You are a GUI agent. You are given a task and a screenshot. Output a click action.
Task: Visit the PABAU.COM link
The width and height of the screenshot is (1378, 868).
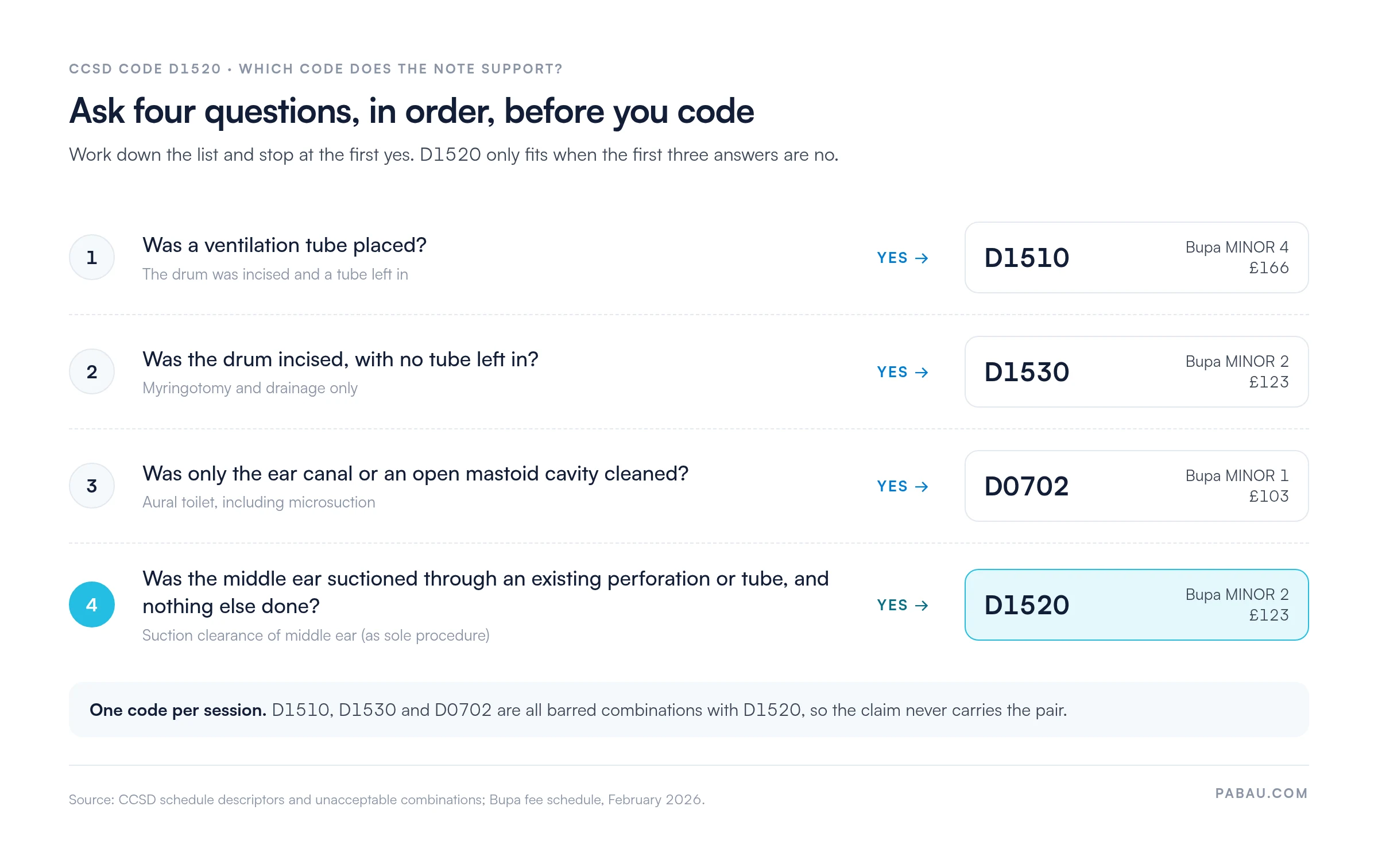tap(1261, 793)
